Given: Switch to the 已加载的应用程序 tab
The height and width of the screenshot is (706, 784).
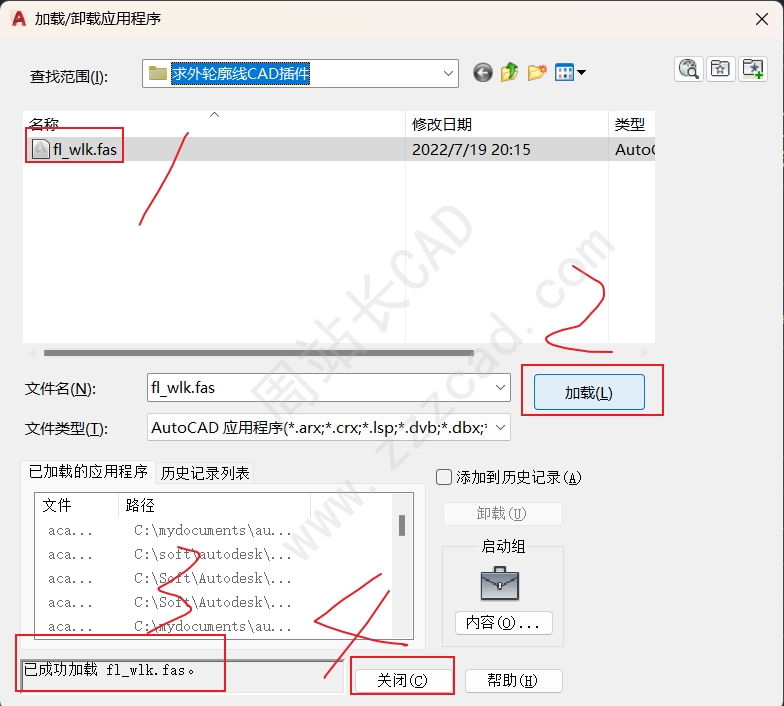Looking at the screenshot, I should tap(88, 472).
